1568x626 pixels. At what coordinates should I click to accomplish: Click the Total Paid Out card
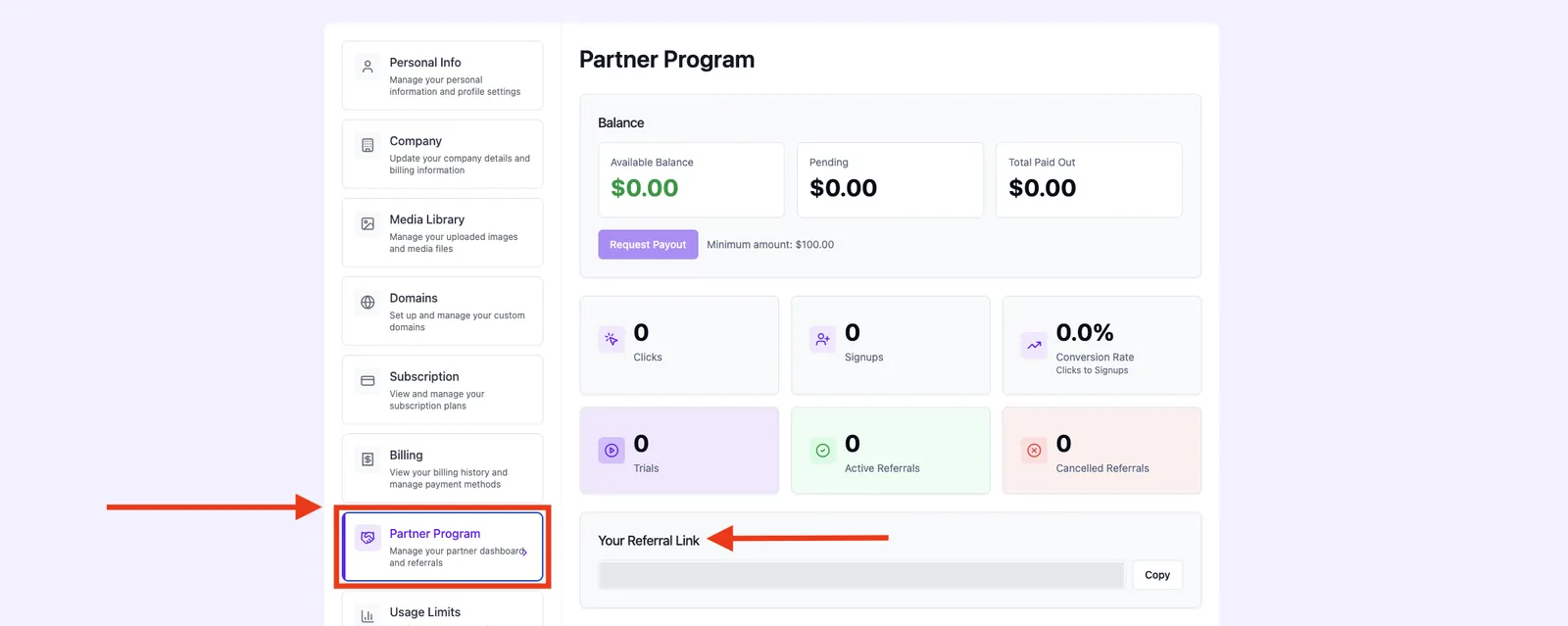click(1089, 180)
